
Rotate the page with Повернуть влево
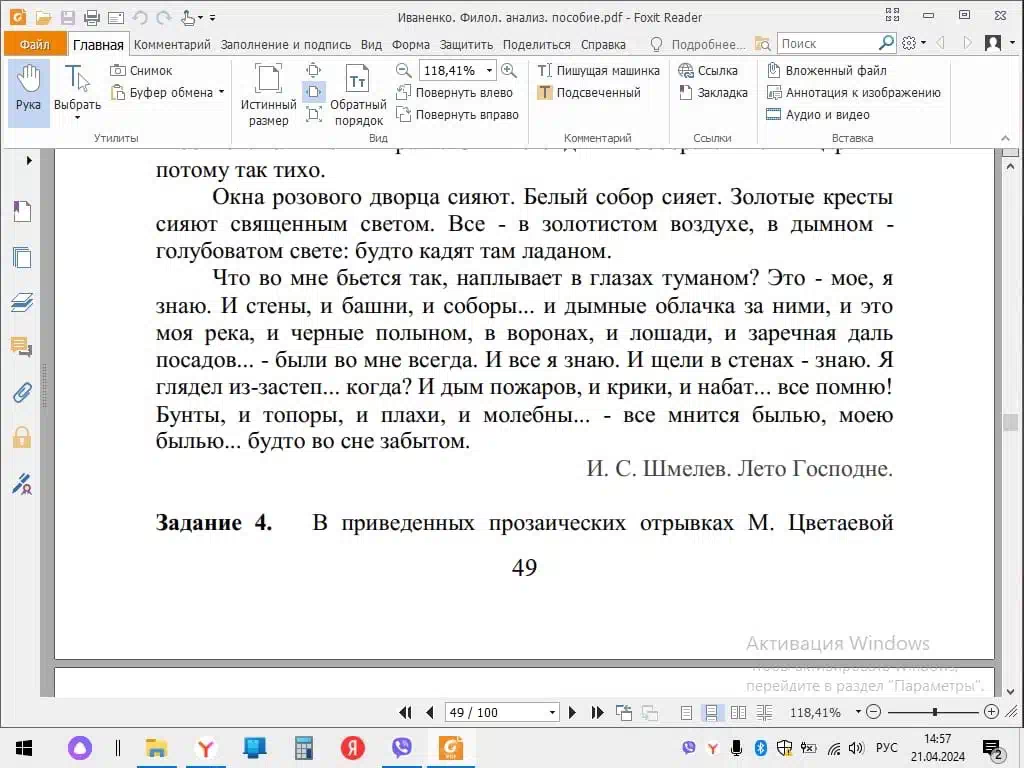[455, 93]
